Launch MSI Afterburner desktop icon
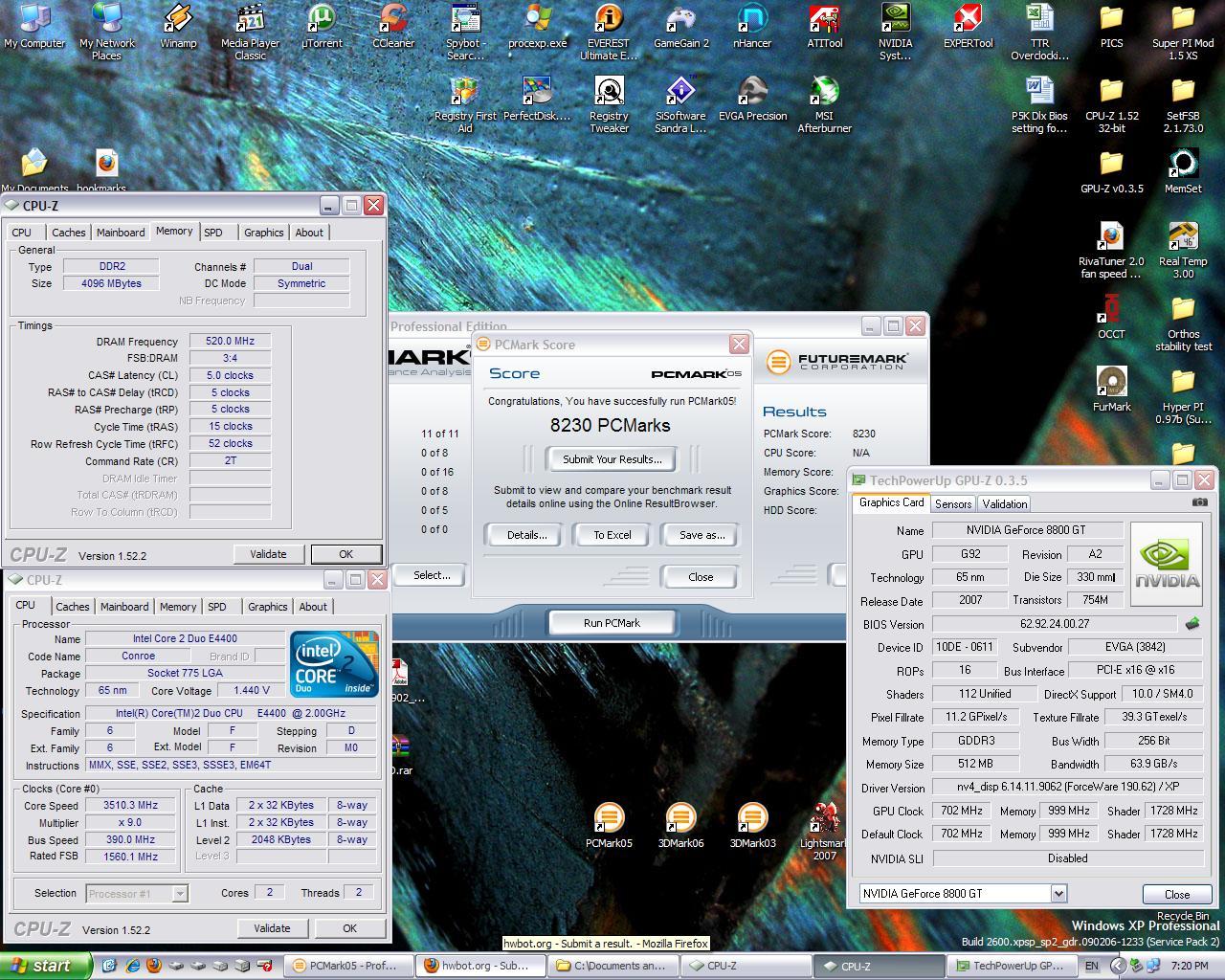Viewport: 1225px width, 980px height. [x=824, y=104]
